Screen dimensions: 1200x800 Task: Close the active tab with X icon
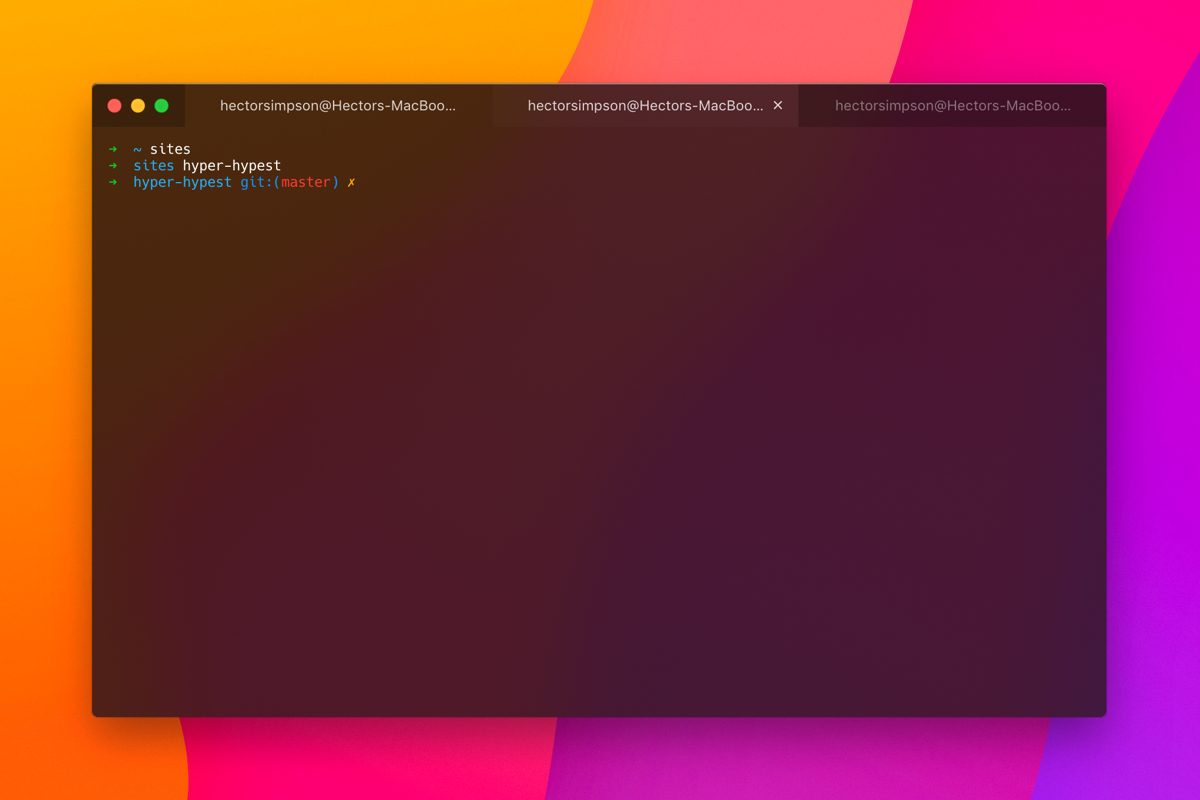click(778, 105)
